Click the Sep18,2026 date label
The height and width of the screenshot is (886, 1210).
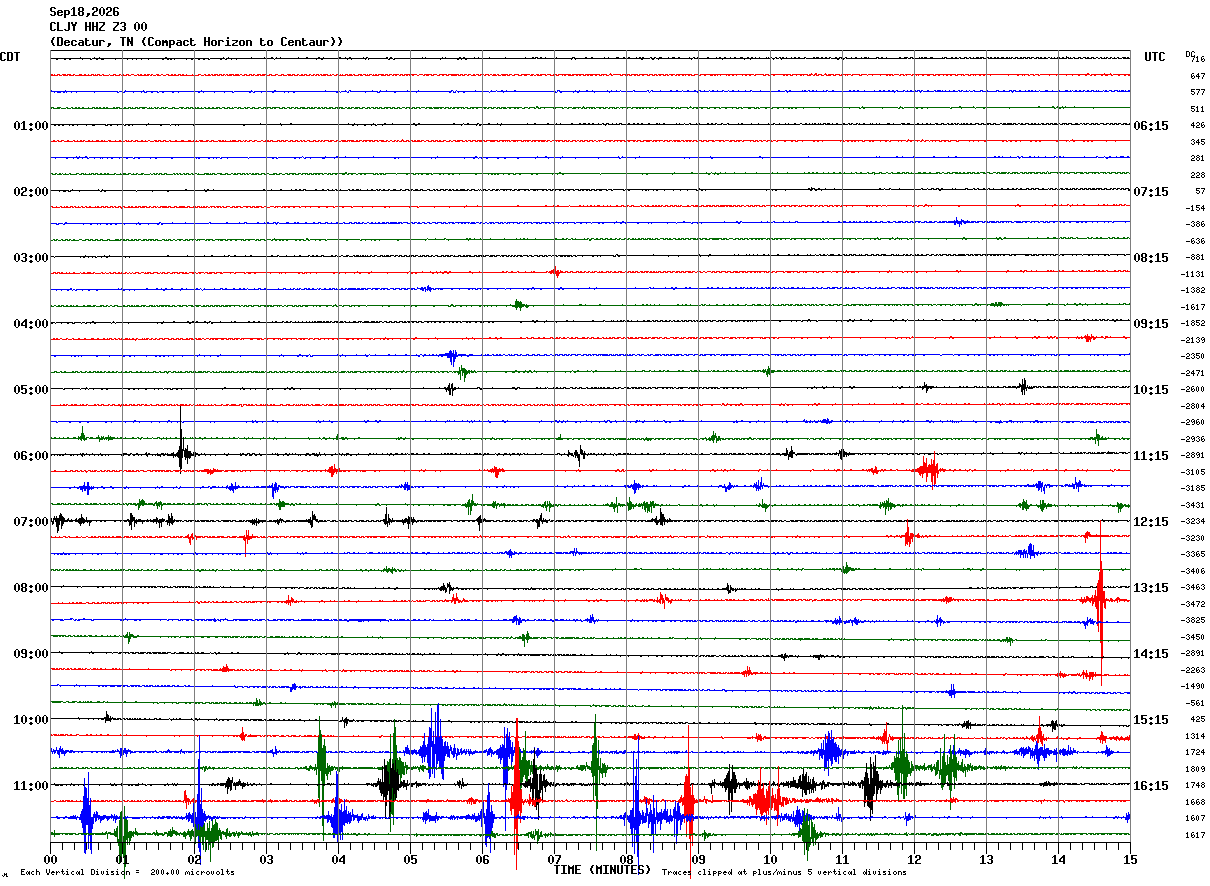(84, 12)
